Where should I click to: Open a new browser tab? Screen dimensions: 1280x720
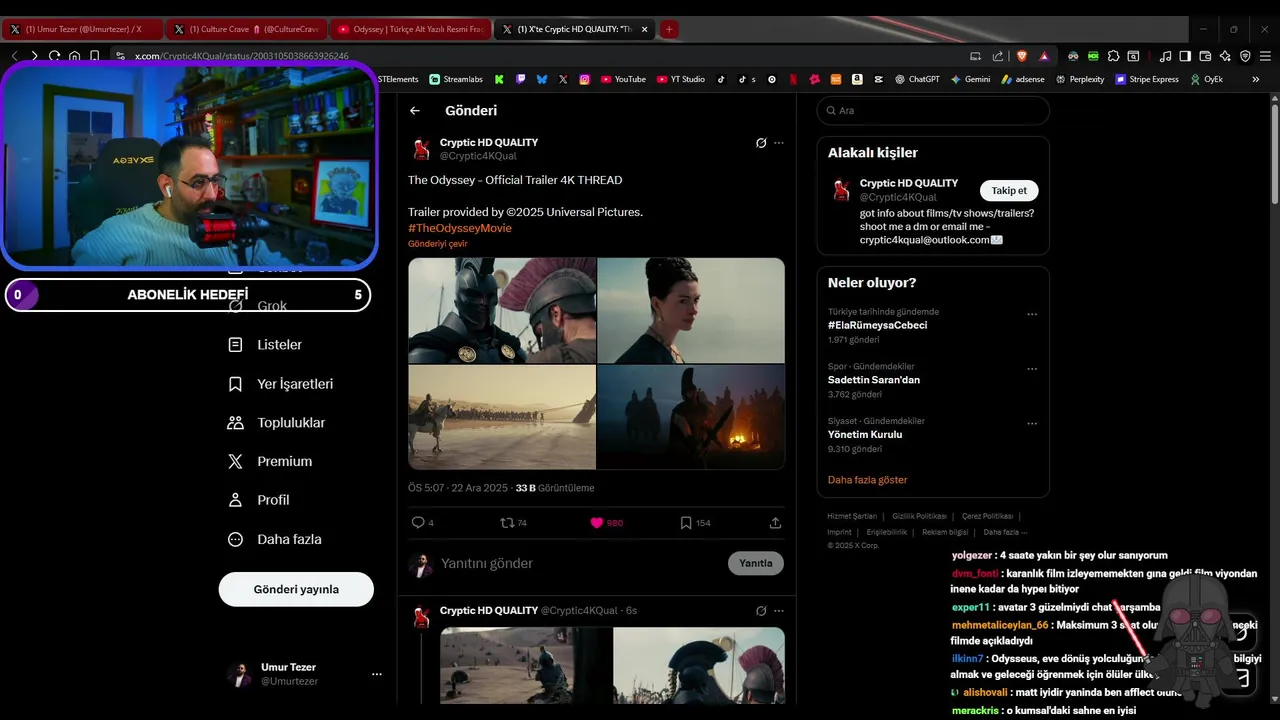[x=669, y=29]
